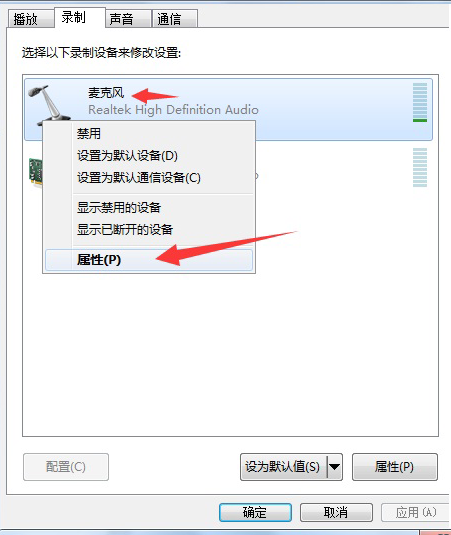The width and height of the screenshot is (451, 535).
Task: Choose 设置为默认设备(D) menu entry
Action: (x=127, y=156)
